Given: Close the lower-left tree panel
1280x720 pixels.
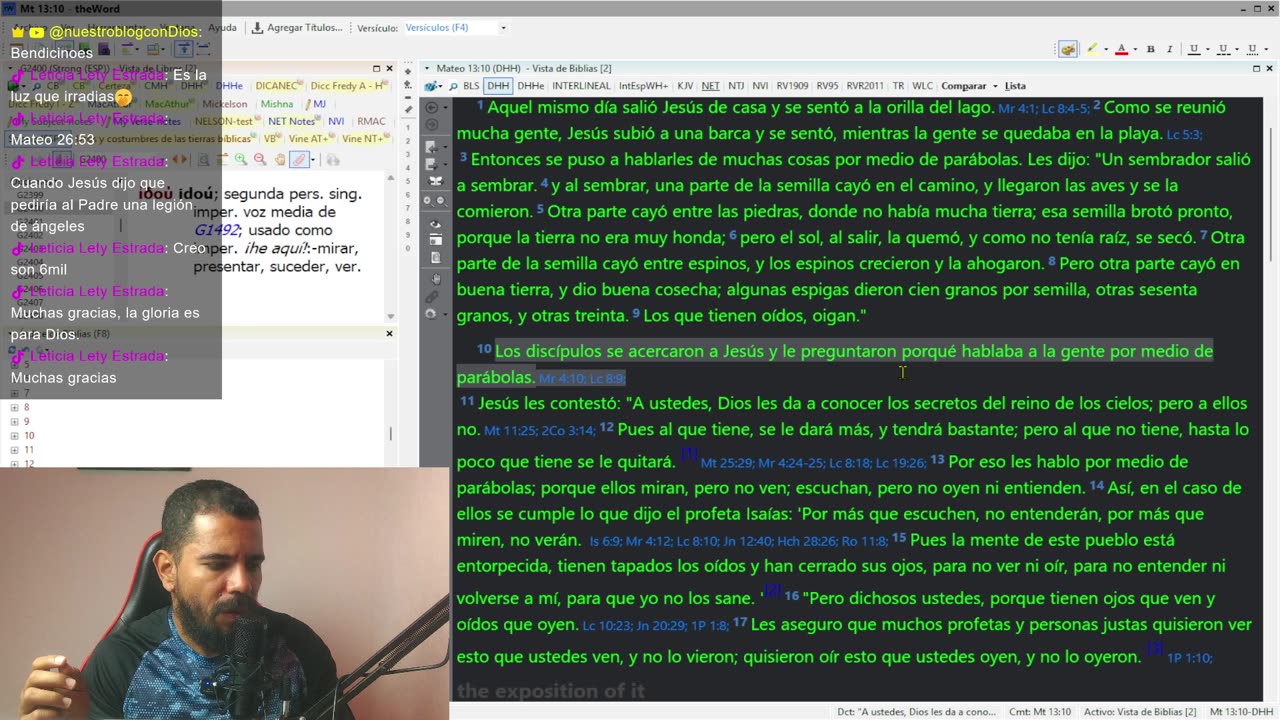Looking at the screenshot, I should pyautogui.click(x=389, y=333).
